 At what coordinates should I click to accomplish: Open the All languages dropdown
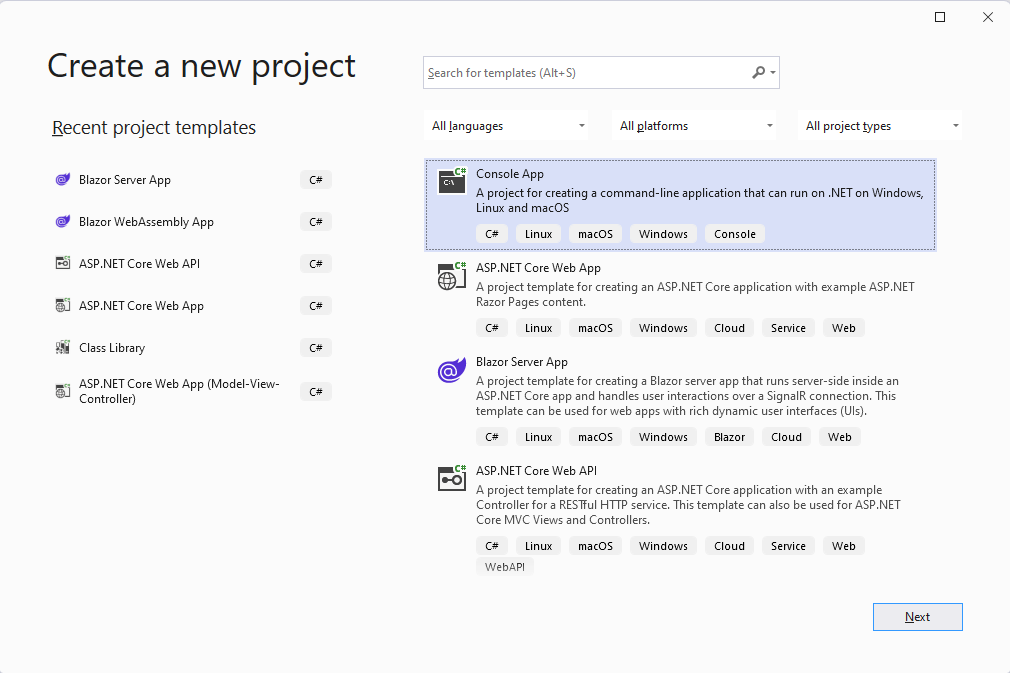(506, 126)
